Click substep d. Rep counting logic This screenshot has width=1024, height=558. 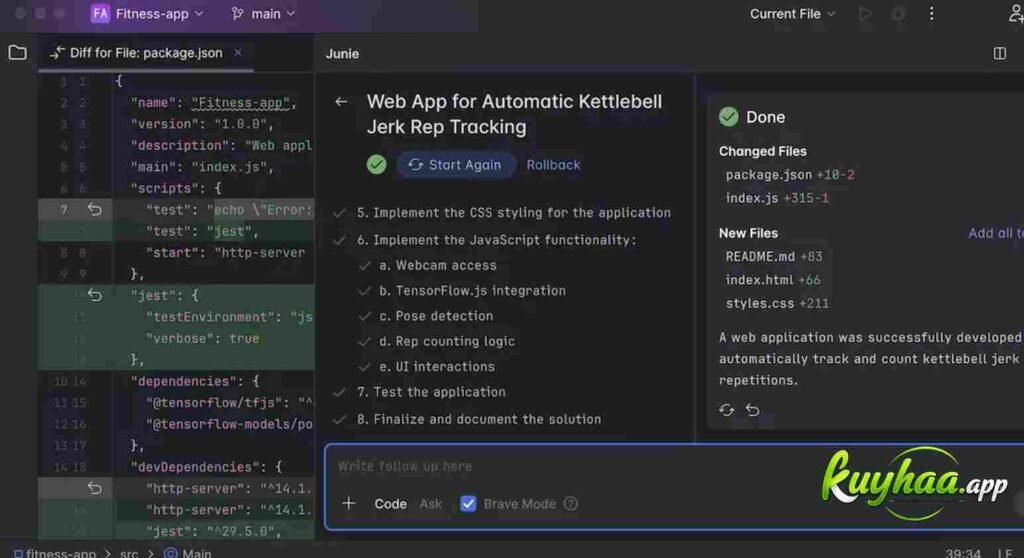point(447,342)
